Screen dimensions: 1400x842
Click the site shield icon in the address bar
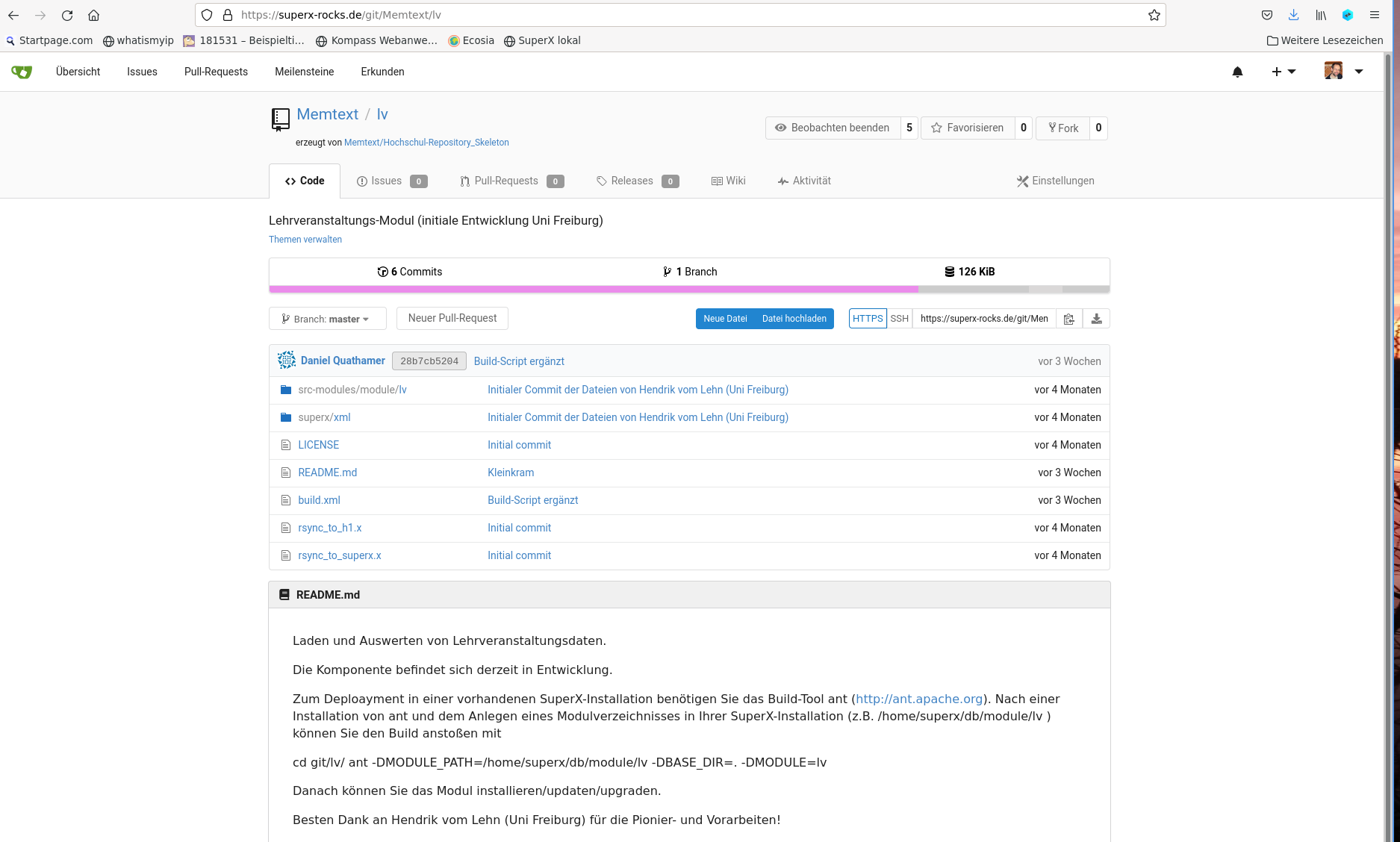(207, 15)
